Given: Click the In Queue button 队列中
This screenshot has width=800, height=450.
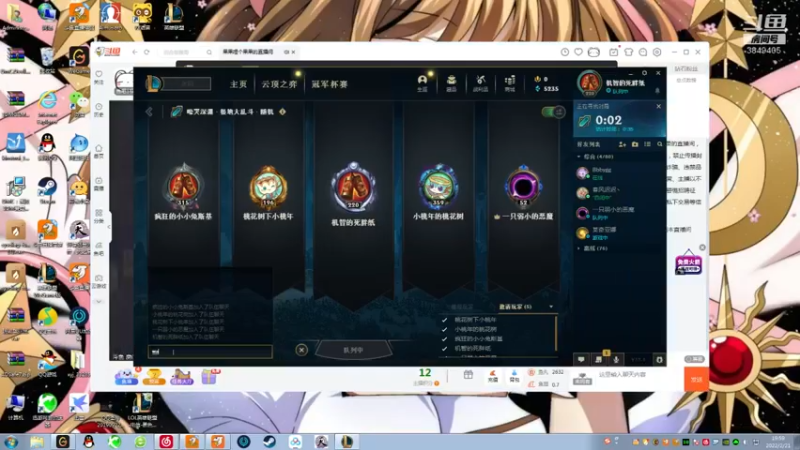Looking at the screenshot, I should point(354,350).
